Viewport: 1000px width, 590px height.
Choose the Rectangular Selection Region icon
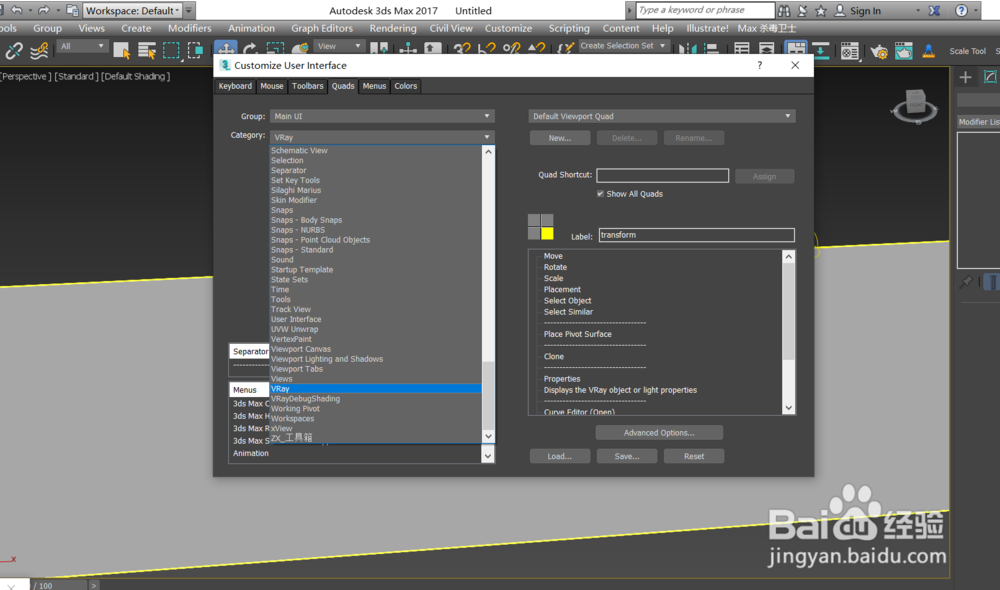(x=171, y=50)
